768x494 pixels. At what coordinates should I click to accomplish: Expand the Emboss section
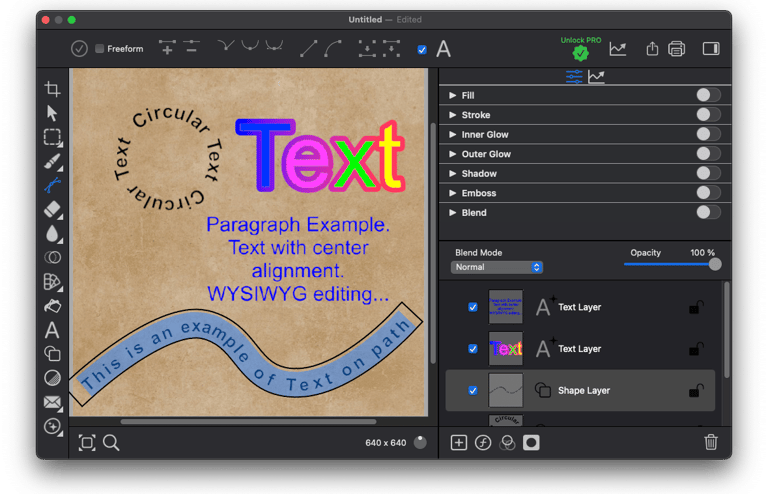pos(453,193)
